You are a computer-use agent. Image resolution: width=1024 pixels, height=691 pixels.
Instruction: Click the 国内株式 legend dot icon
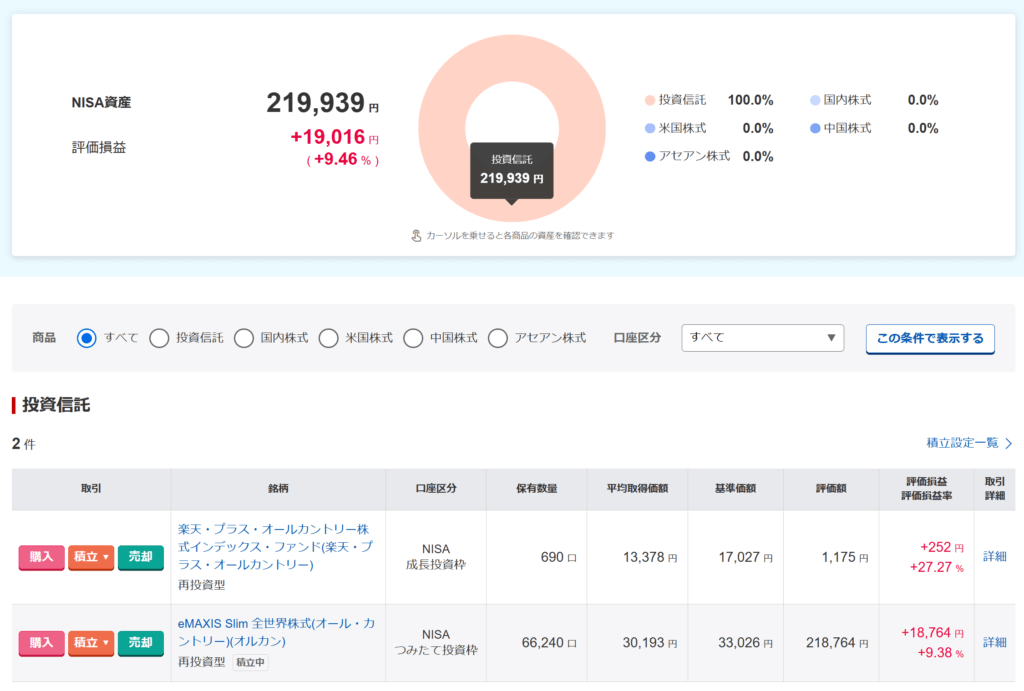(815, 100)
